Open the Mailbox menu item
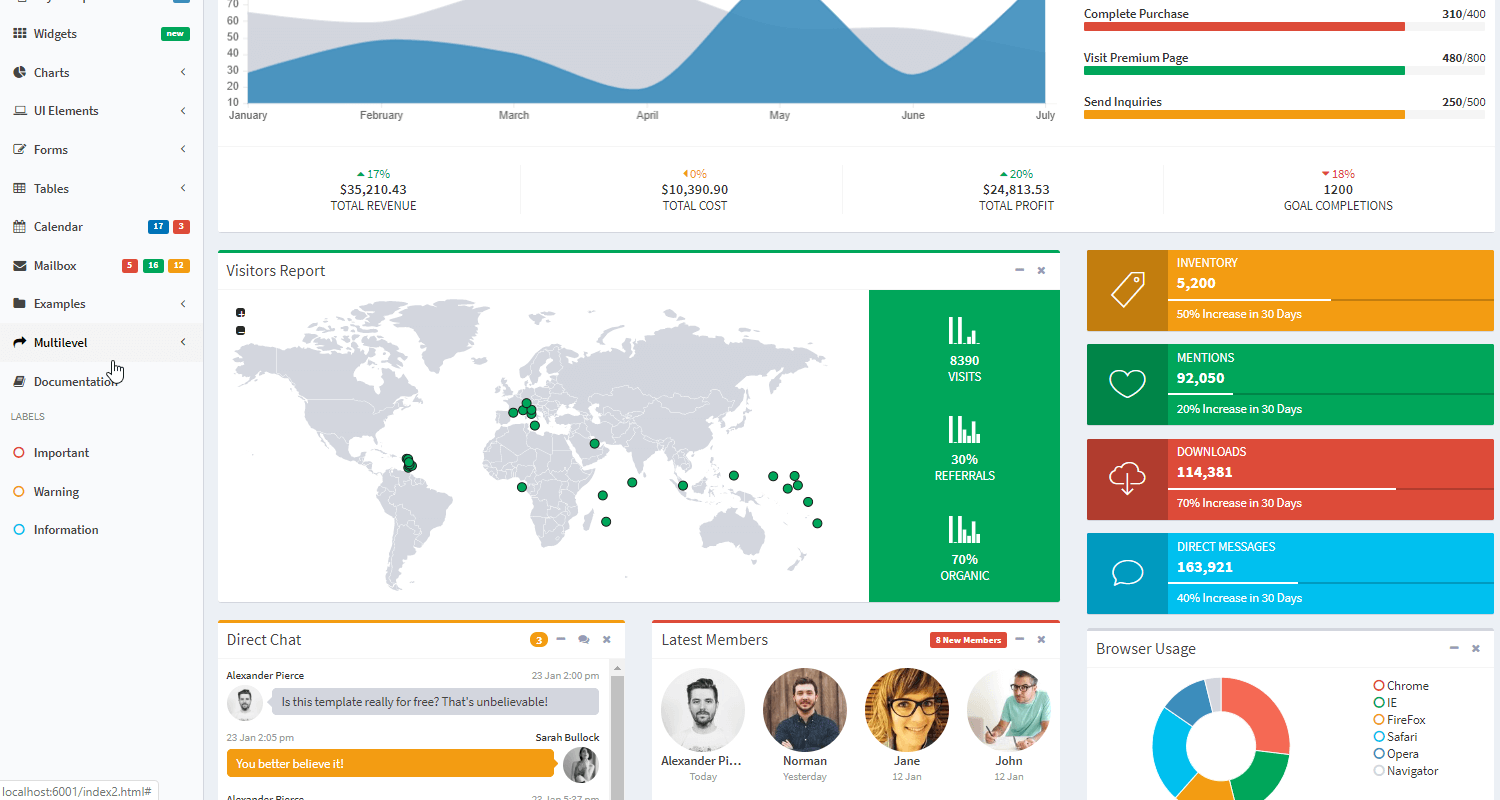 [x=101, y=266]
